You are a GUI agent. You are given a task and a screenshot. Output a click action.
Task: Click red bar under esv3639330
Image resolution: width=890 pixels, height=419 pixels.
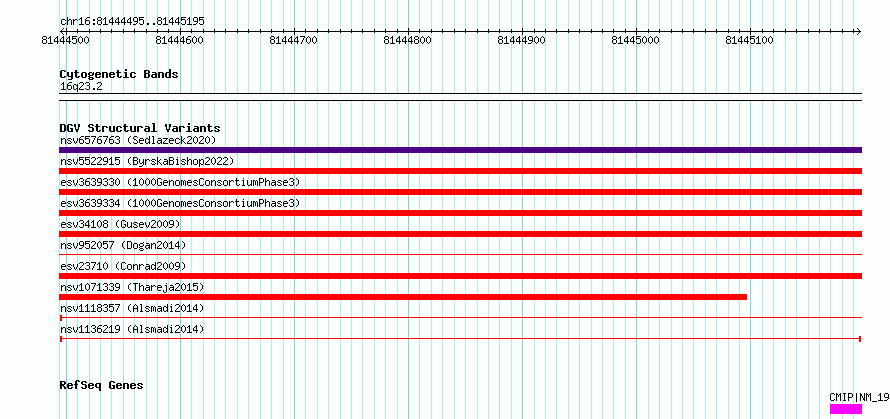coord(460,192)
